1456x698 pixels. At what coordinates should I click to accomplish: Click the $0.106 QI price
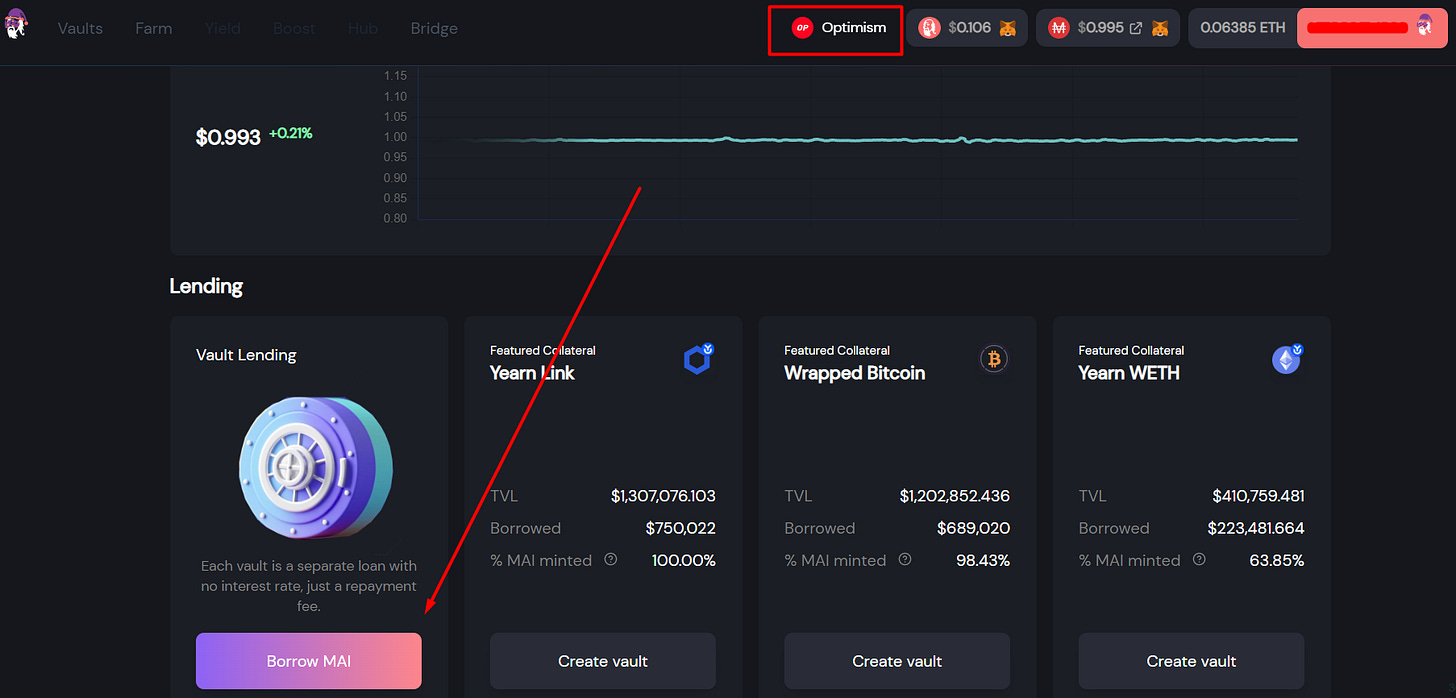[968, 28]
